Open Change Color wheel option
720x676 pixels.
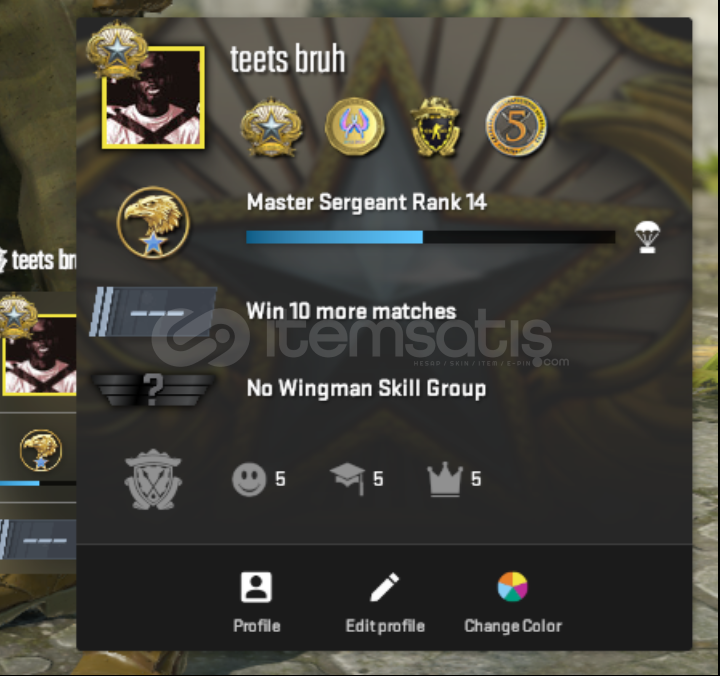tap(513, 603)
